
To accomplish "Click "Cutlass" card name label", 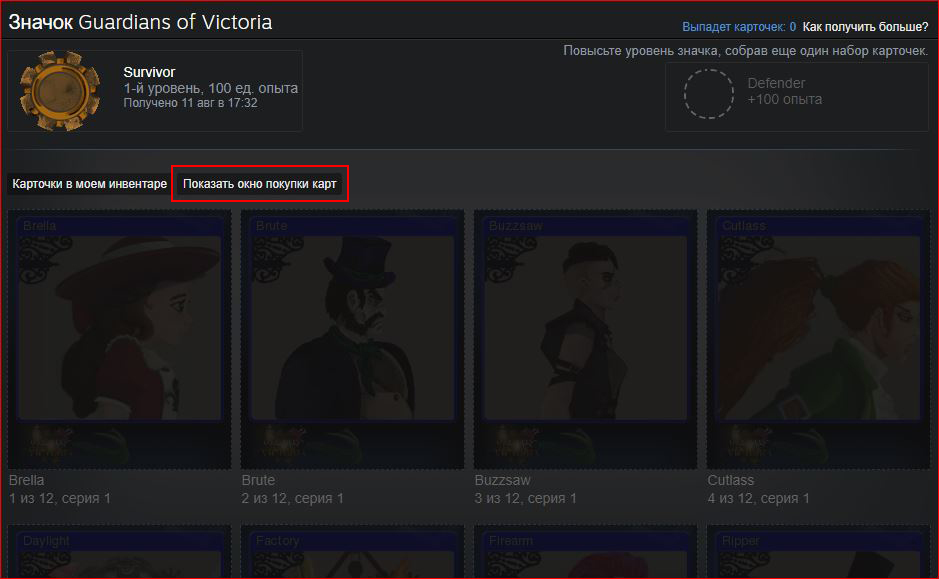I will coord(731,480).
